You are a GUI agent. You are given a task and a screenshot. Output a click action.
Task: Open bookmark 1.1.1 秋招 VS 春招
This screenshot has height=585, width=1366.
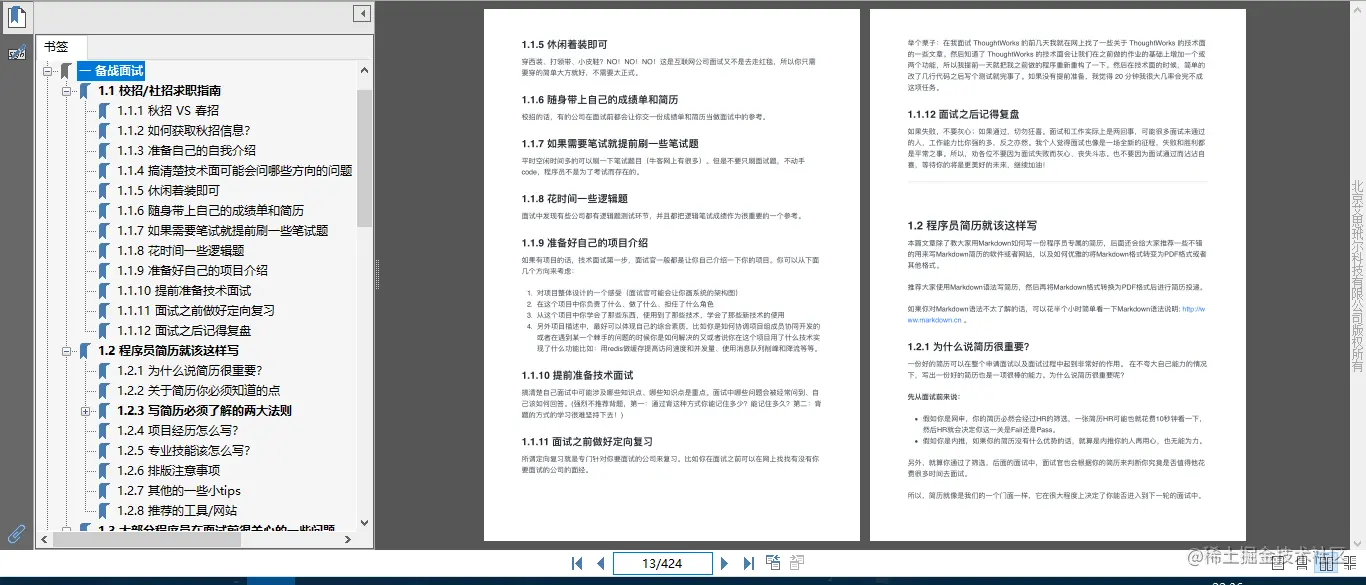(168, 111)
